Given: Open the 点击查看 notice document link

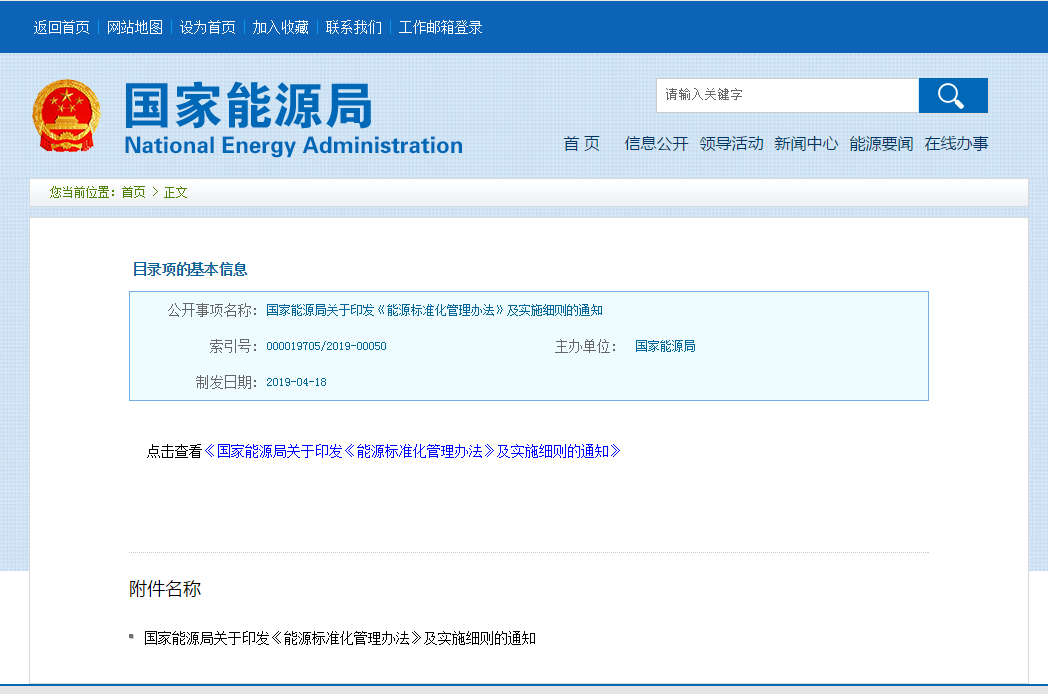Looking at the screenshot, I should [x=412, y=451].
